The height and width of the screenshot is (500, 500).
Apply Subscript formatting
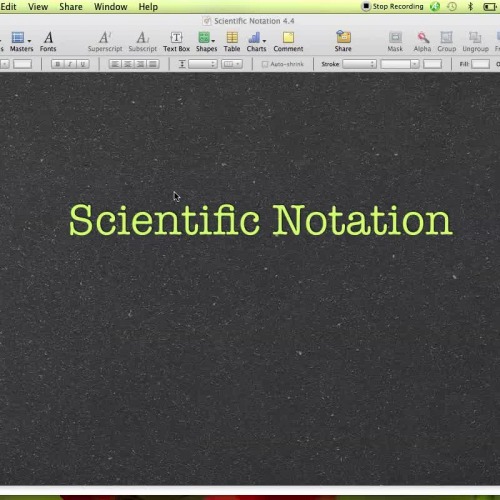pos(143,41)
